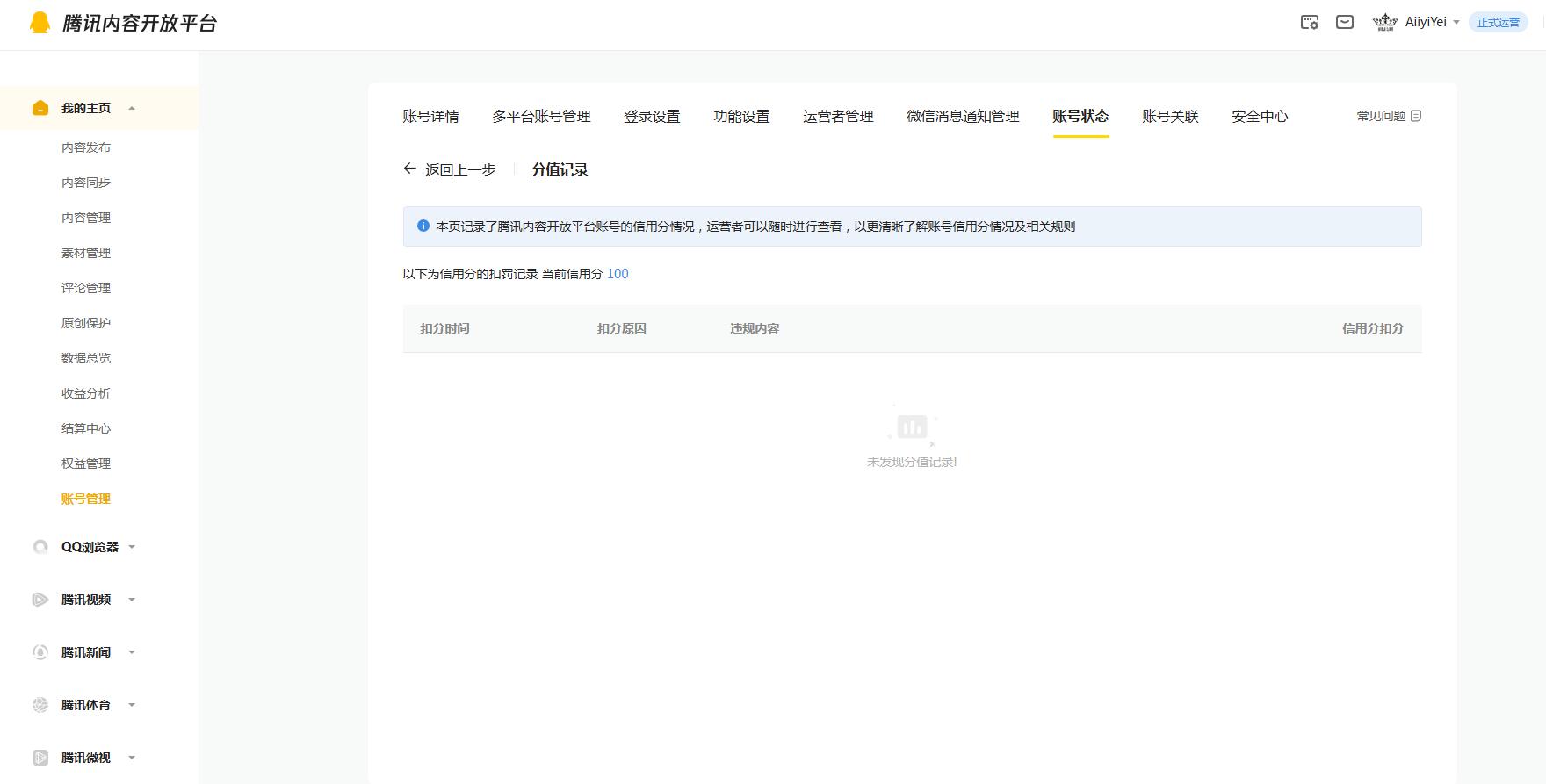Click the 分值记录 page heading
Image resolution: width=1546 pixels, height=784 pixels.
click(x=560, y=169)
